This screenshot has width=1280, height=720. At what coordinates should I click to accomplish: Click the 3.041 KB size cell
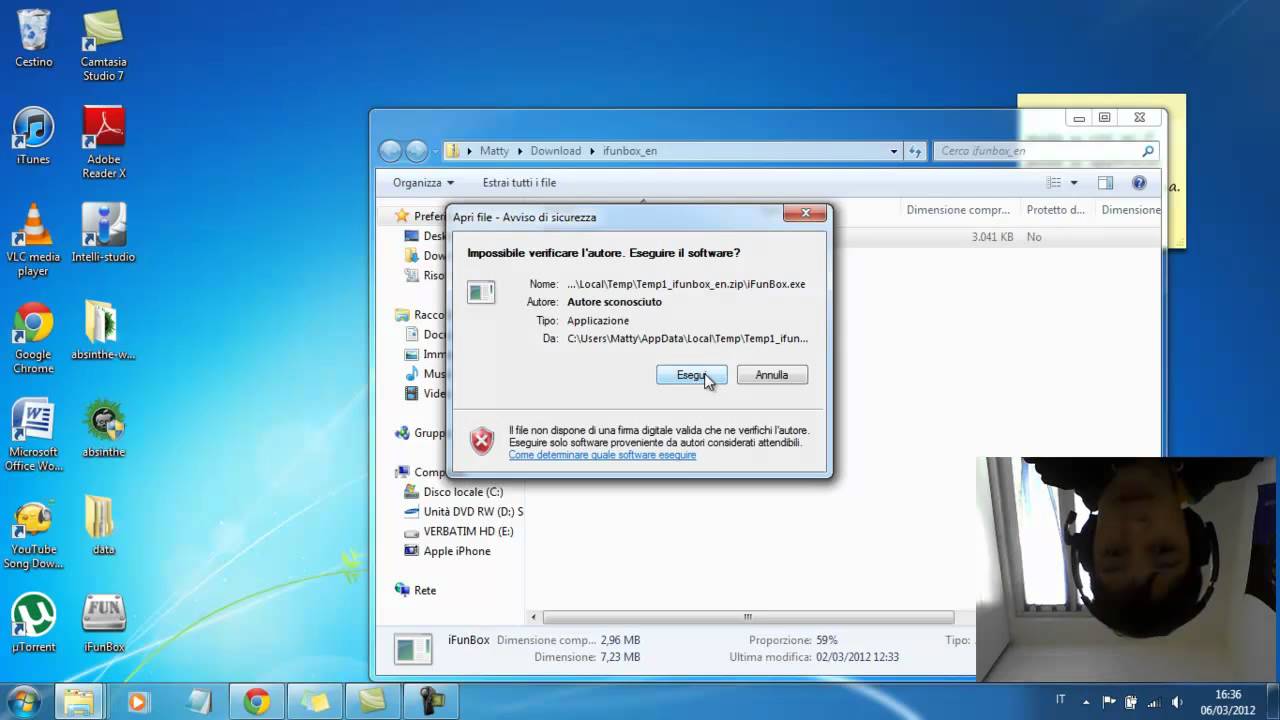pos(992,237)
